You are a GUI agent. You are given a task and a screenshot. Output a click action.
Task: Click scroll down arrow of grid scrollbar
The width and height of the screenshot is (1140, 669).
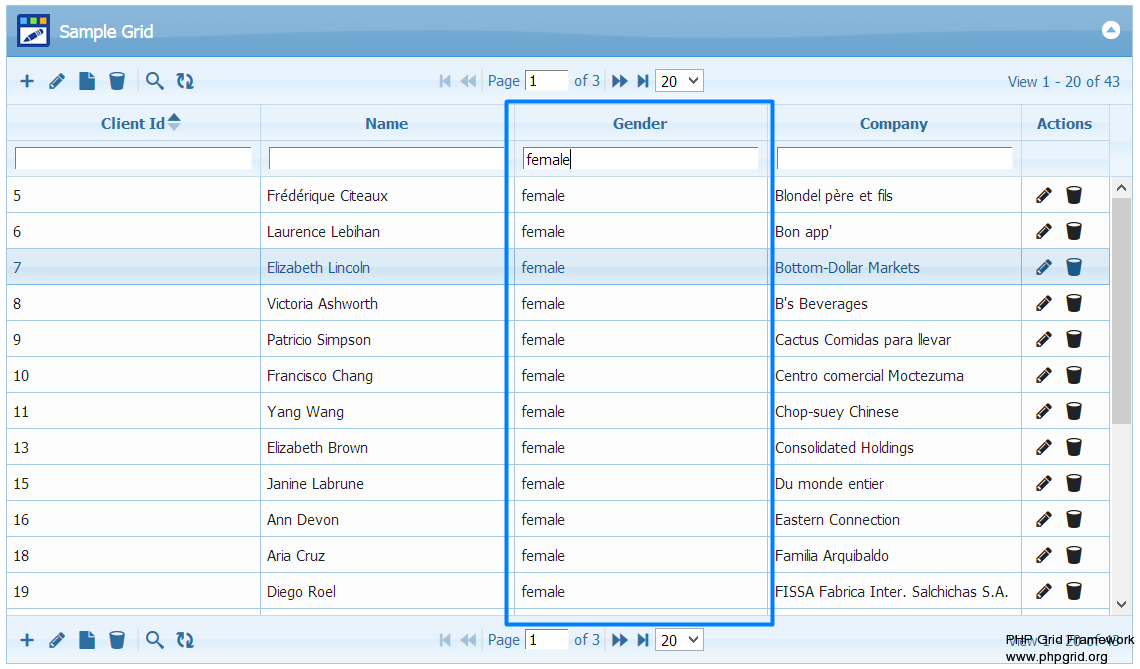1121,604
